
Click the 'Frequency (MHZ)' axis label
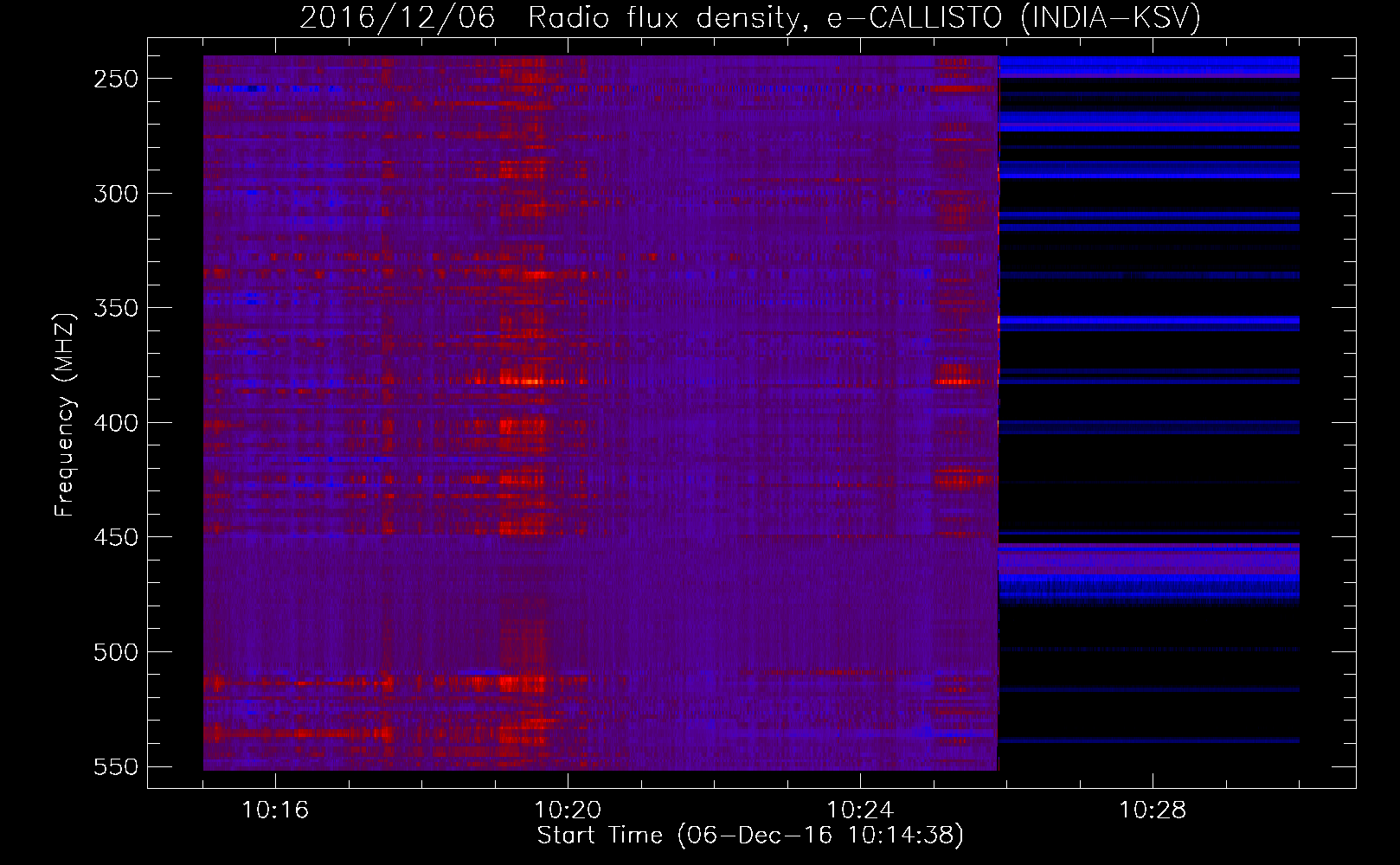[65, 414]
